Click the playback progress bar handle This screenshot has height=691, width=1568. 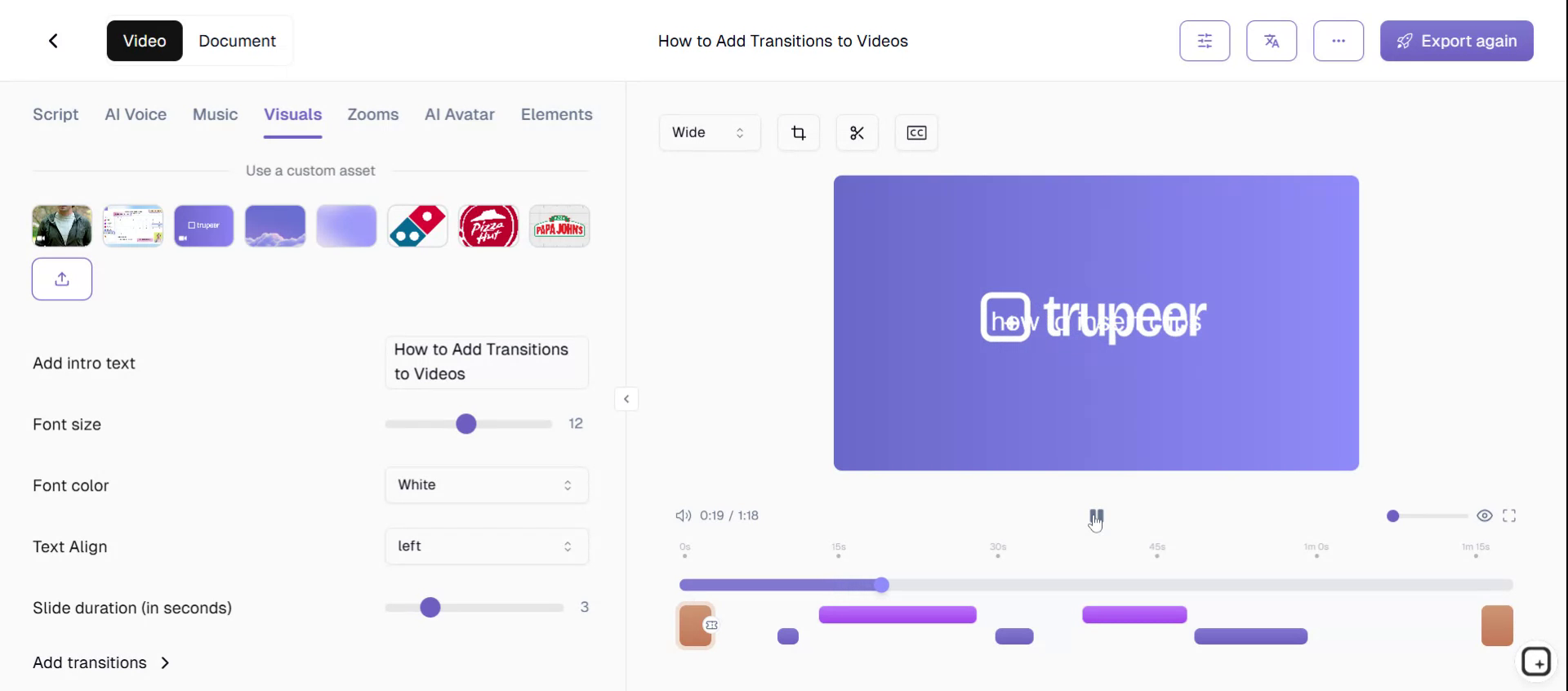(x=881, y=585)
